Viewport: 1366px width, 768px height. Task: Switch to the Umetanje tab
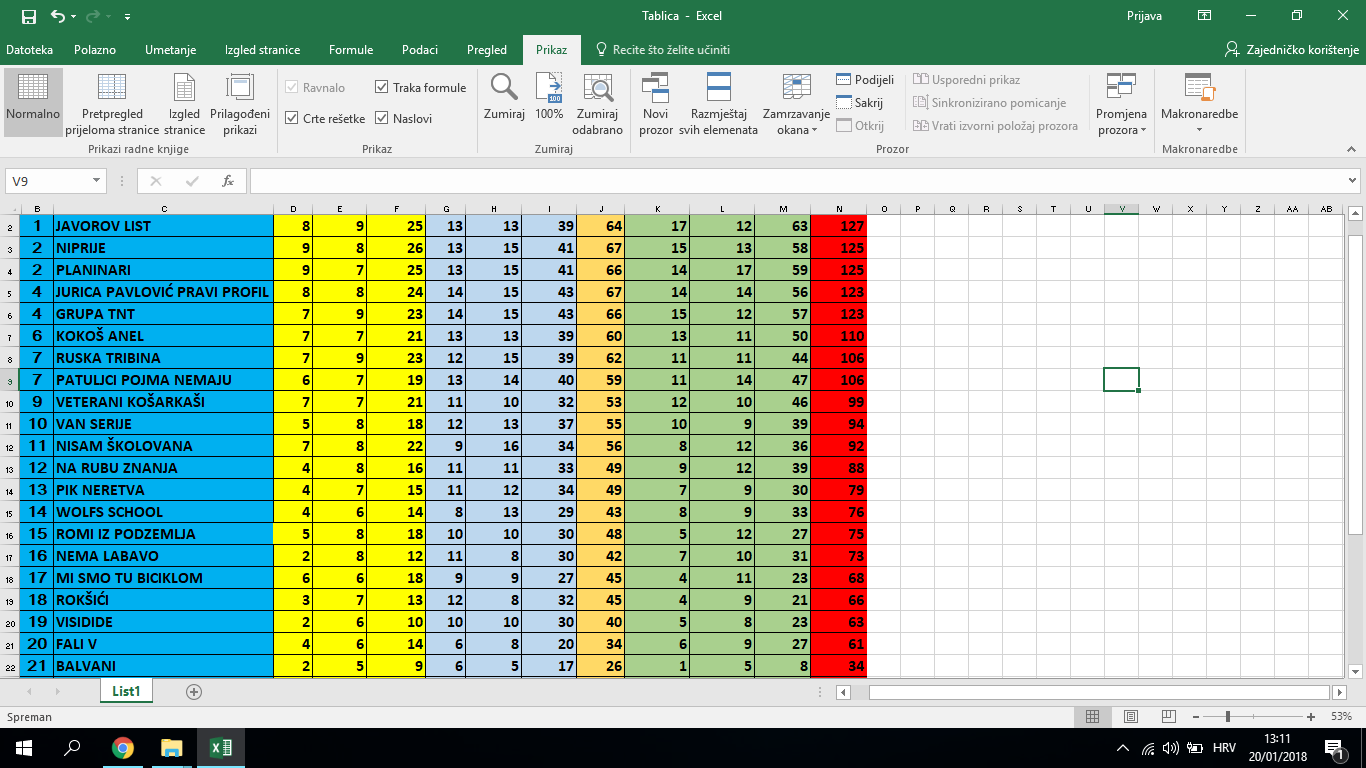coord(170,50)
